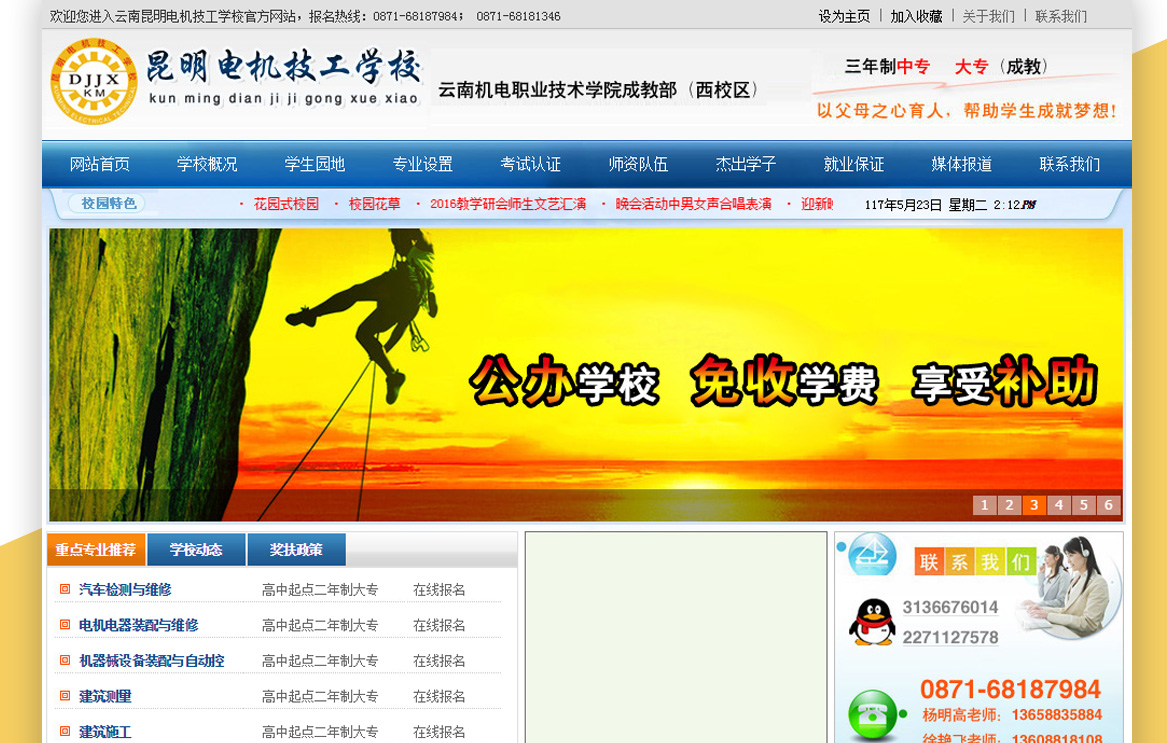Click the QQ penguin icon
The height and width of the screenshot is (743, 1167).
click(871, 622)
